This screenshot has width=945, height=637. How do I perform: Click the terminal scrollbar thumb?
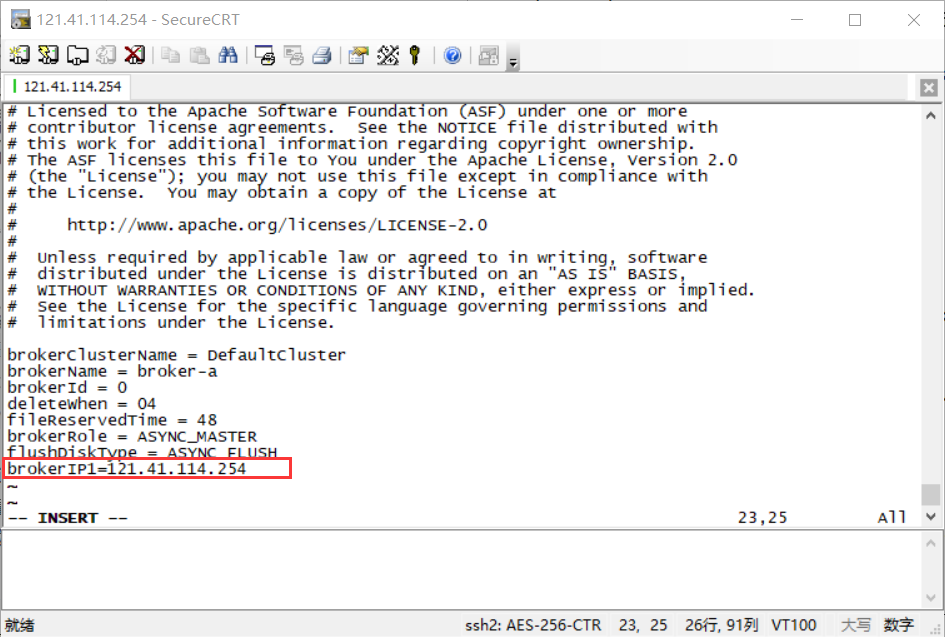pyautogui.click(x=931, y=495)
